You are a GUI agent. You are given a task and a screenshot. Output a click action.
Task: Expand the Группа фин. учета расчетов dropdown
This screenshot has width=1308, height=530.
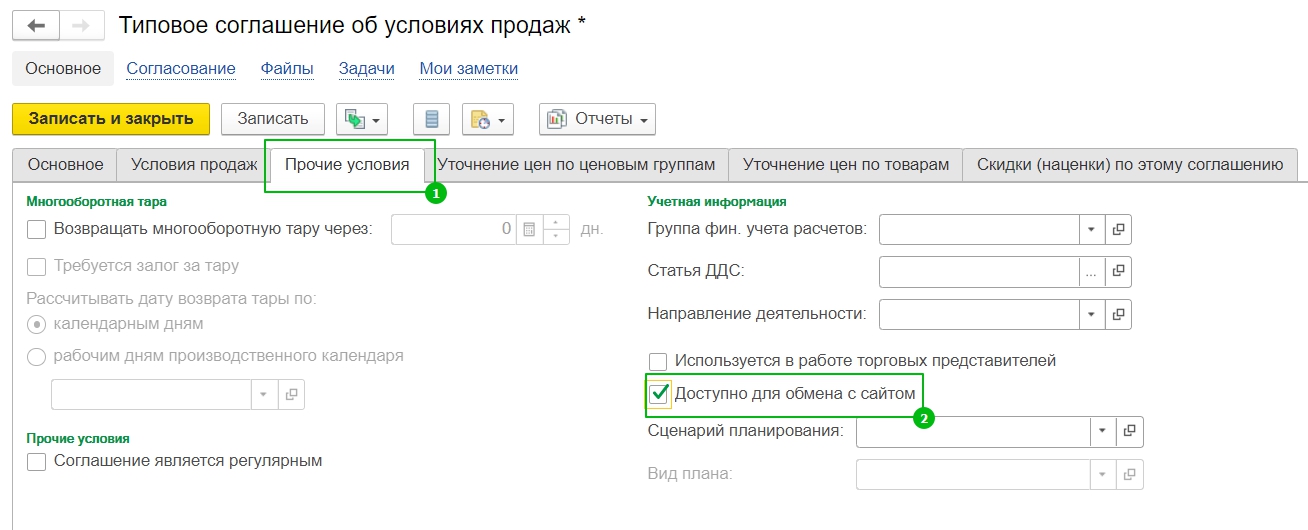point(1091,230)
